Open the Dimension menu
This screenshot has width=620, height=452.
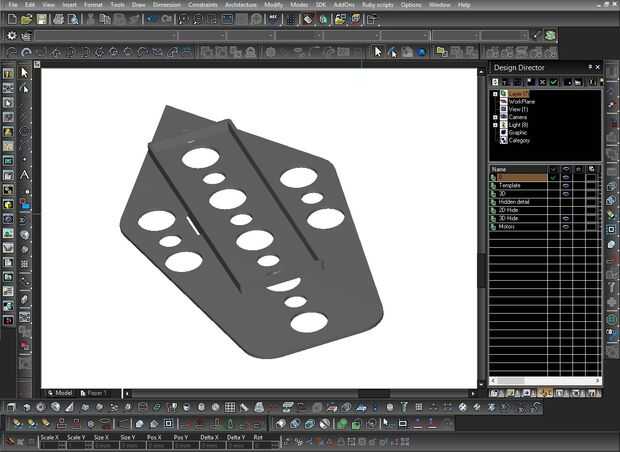(166, 5)
